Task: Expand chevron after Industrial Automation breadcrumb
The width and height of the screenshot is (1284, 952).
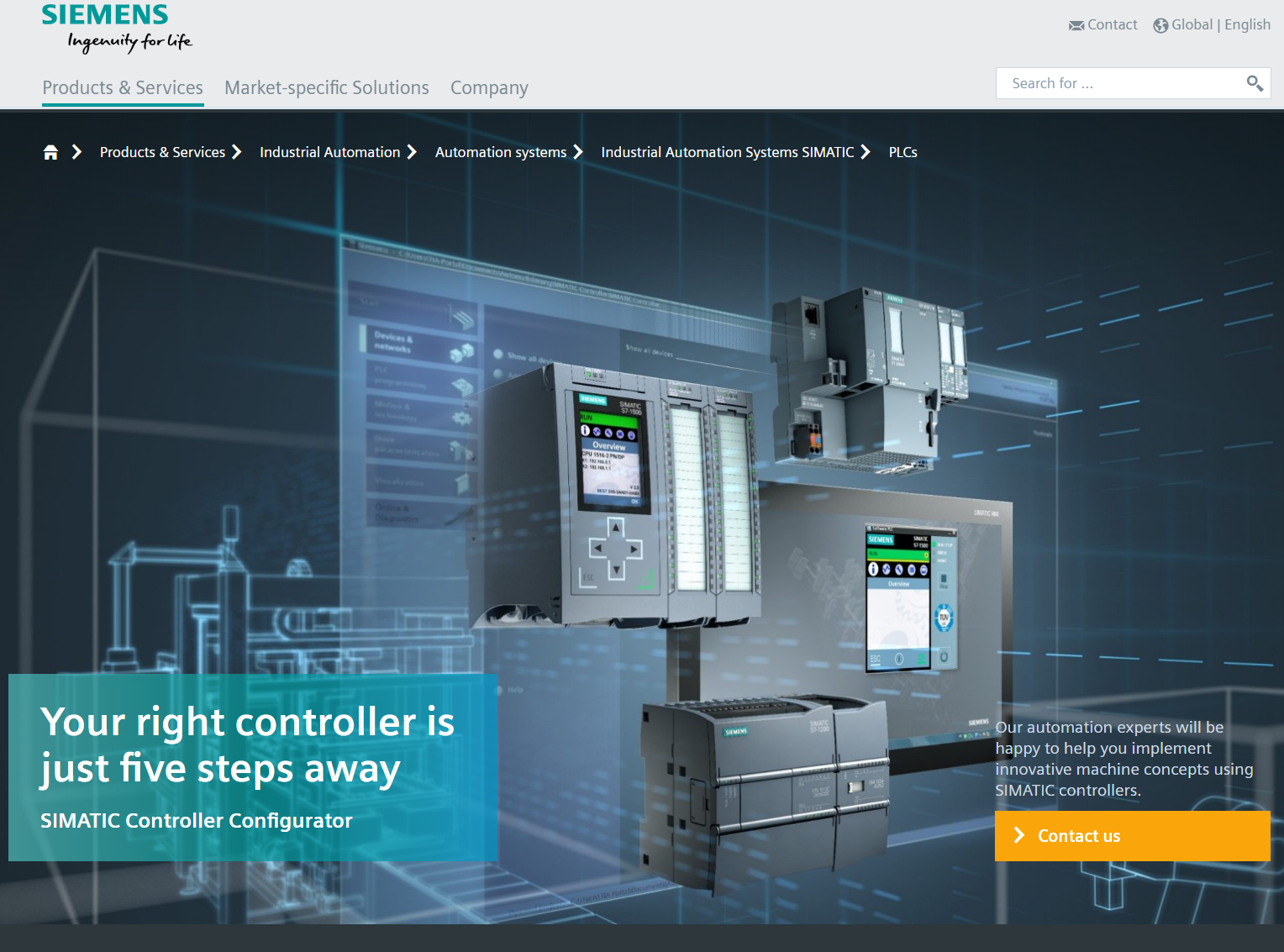Action: (x=412, y=152)
